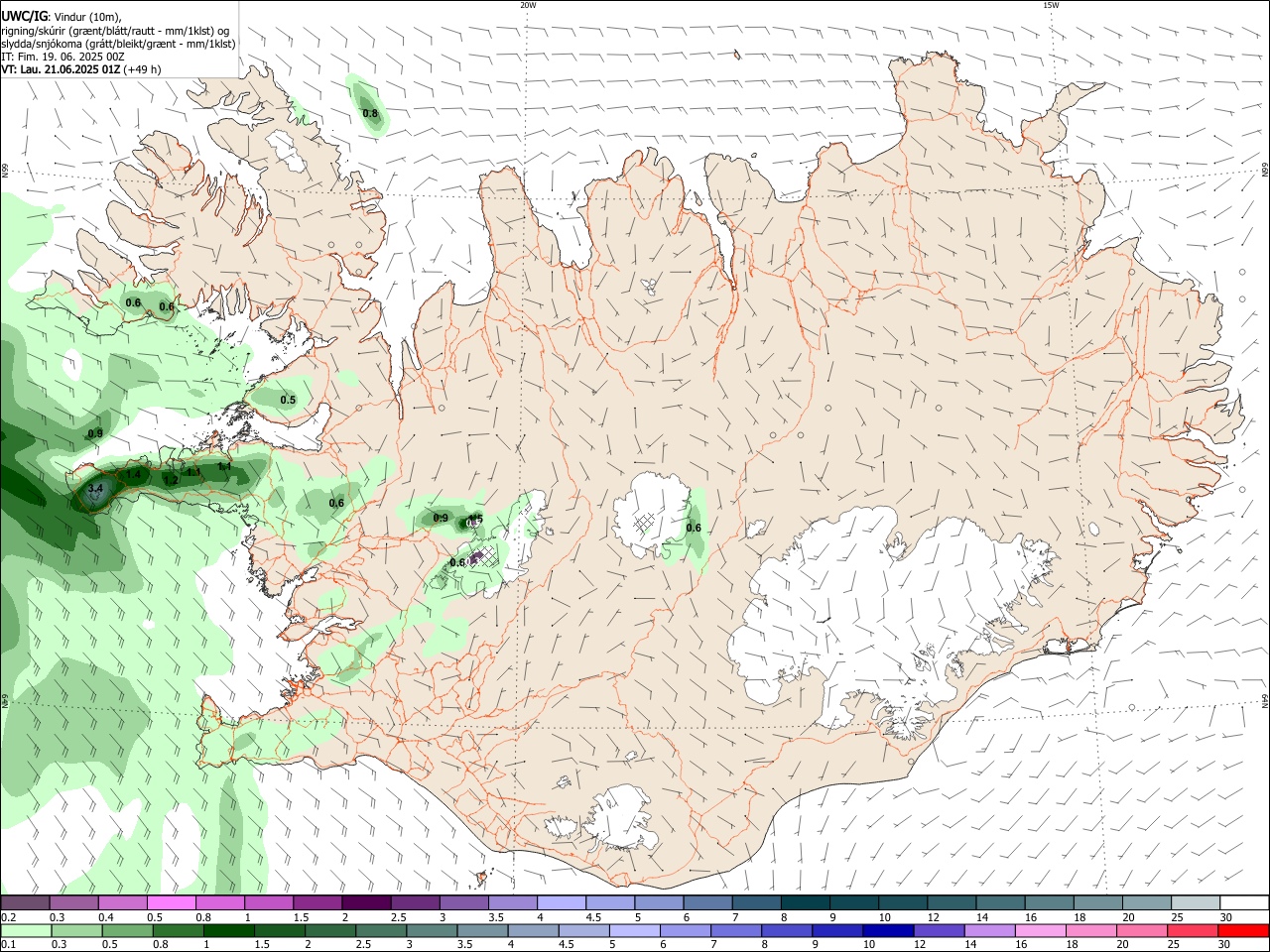Click the 64N latitude label on right edge
The width and height of the screenshot is (1270, 952).
tap(1265, 700)
